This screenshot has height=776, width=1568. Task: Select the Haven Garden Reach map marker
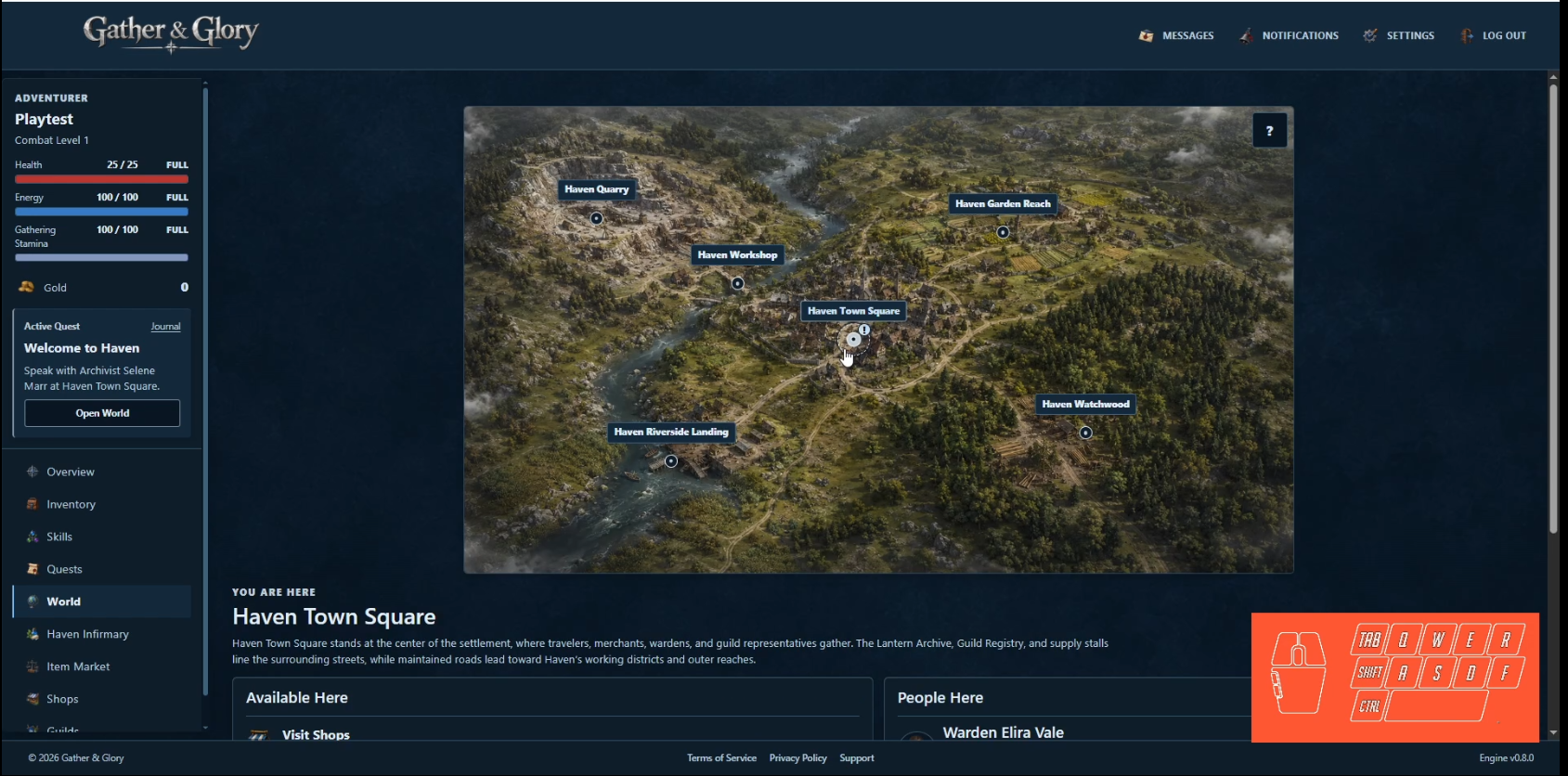click(x=1003, y=232)
